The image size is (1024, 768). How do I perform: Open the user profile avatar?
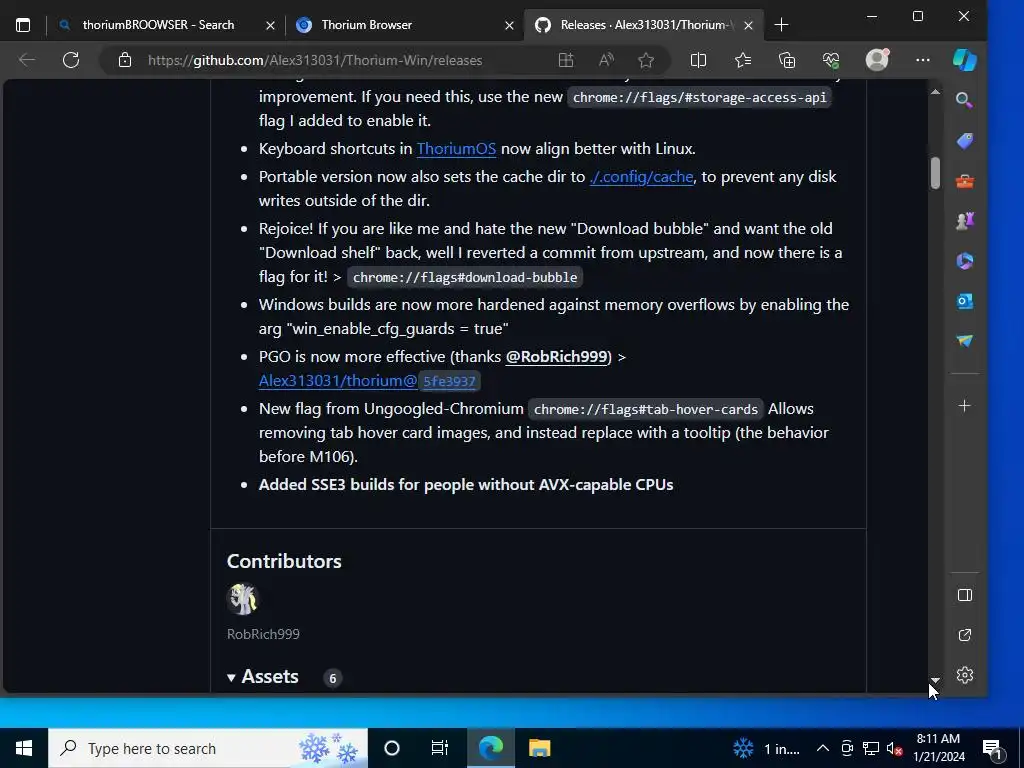pos(877,59)
